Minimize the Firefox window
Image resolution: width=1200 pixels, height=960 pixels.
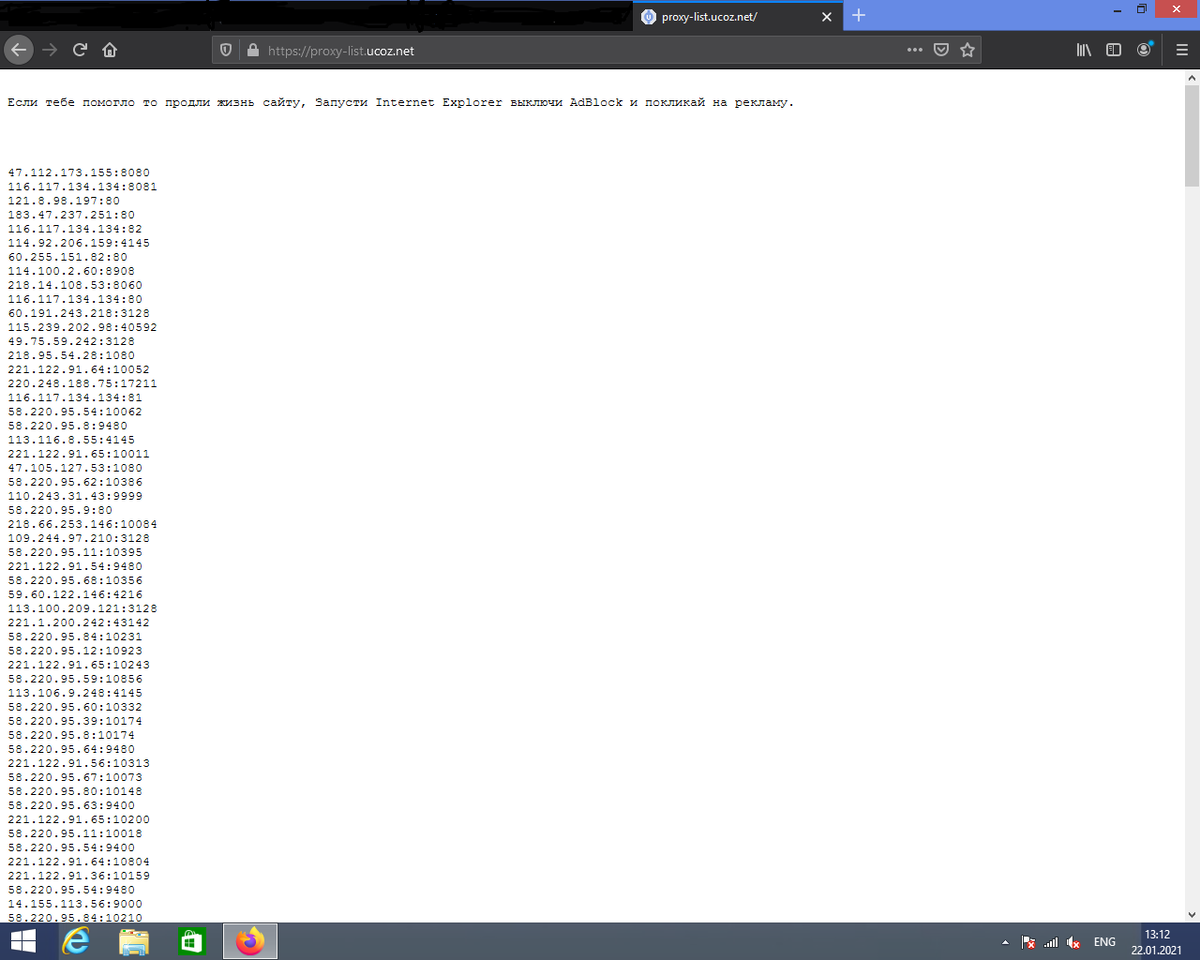1118,9
